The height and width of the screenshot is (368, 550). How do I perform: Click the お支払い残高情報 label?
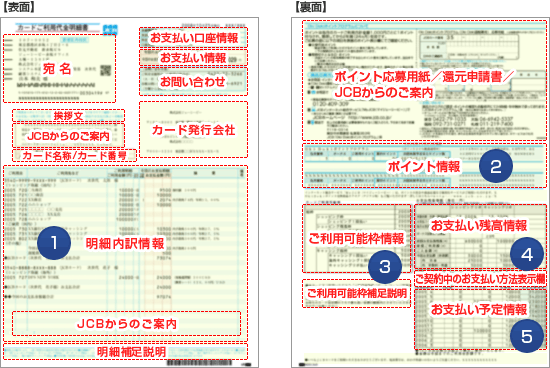[479, 226]
